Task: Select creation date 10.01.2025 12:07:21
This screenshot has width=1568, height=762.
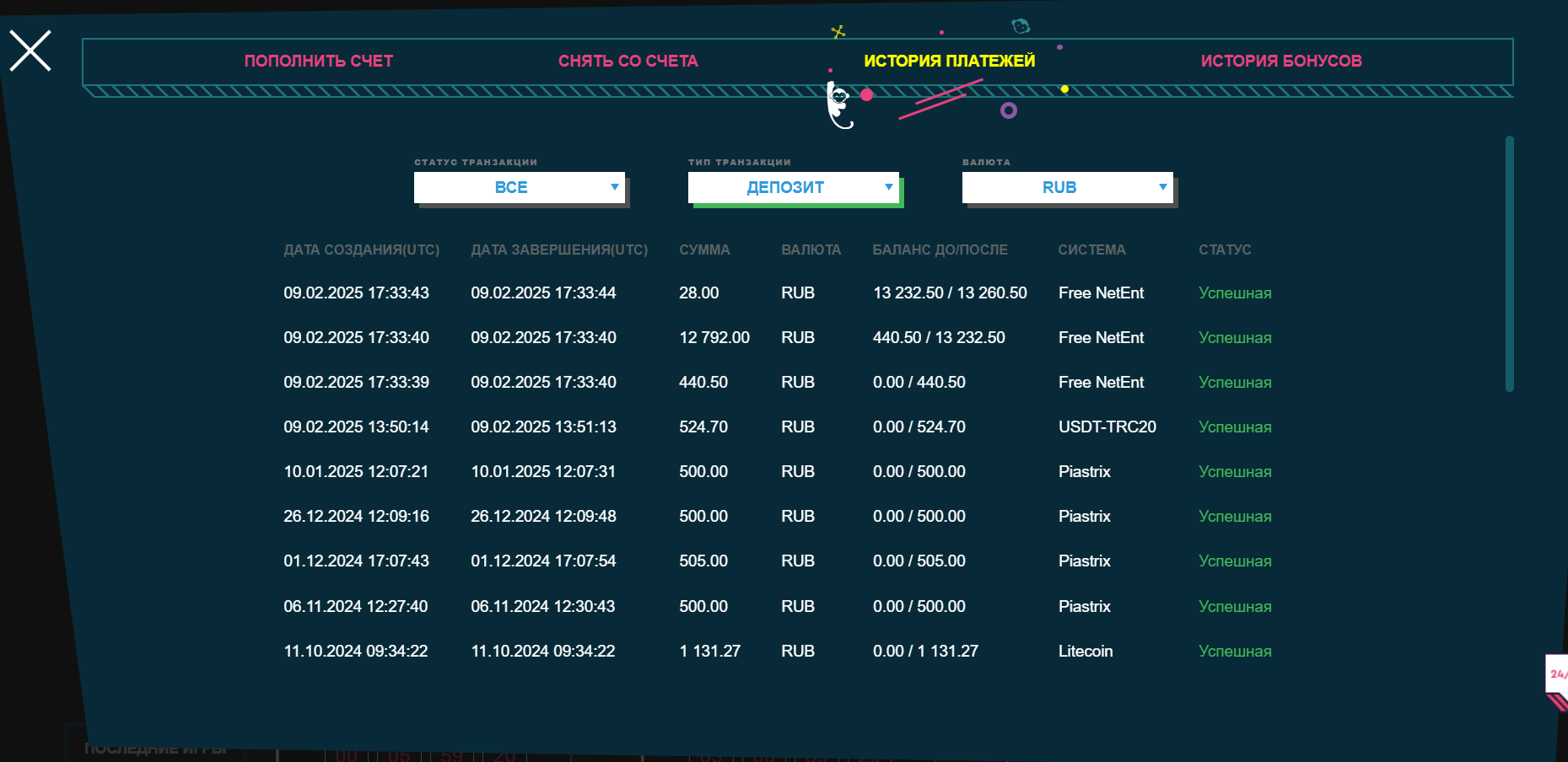Action: click(x=356, y=471)
